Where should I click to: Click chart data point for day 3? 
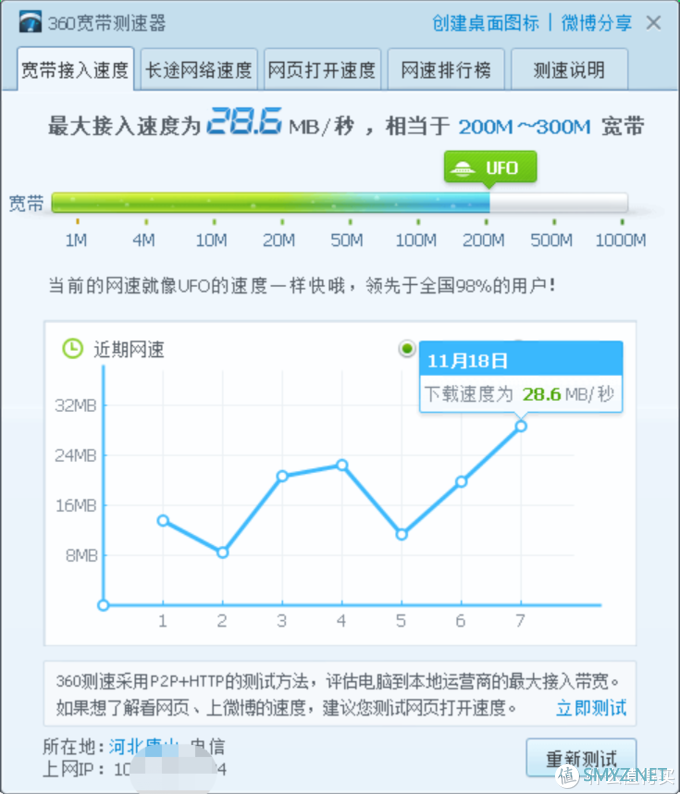pyautogui.click(x=283, y=476)
